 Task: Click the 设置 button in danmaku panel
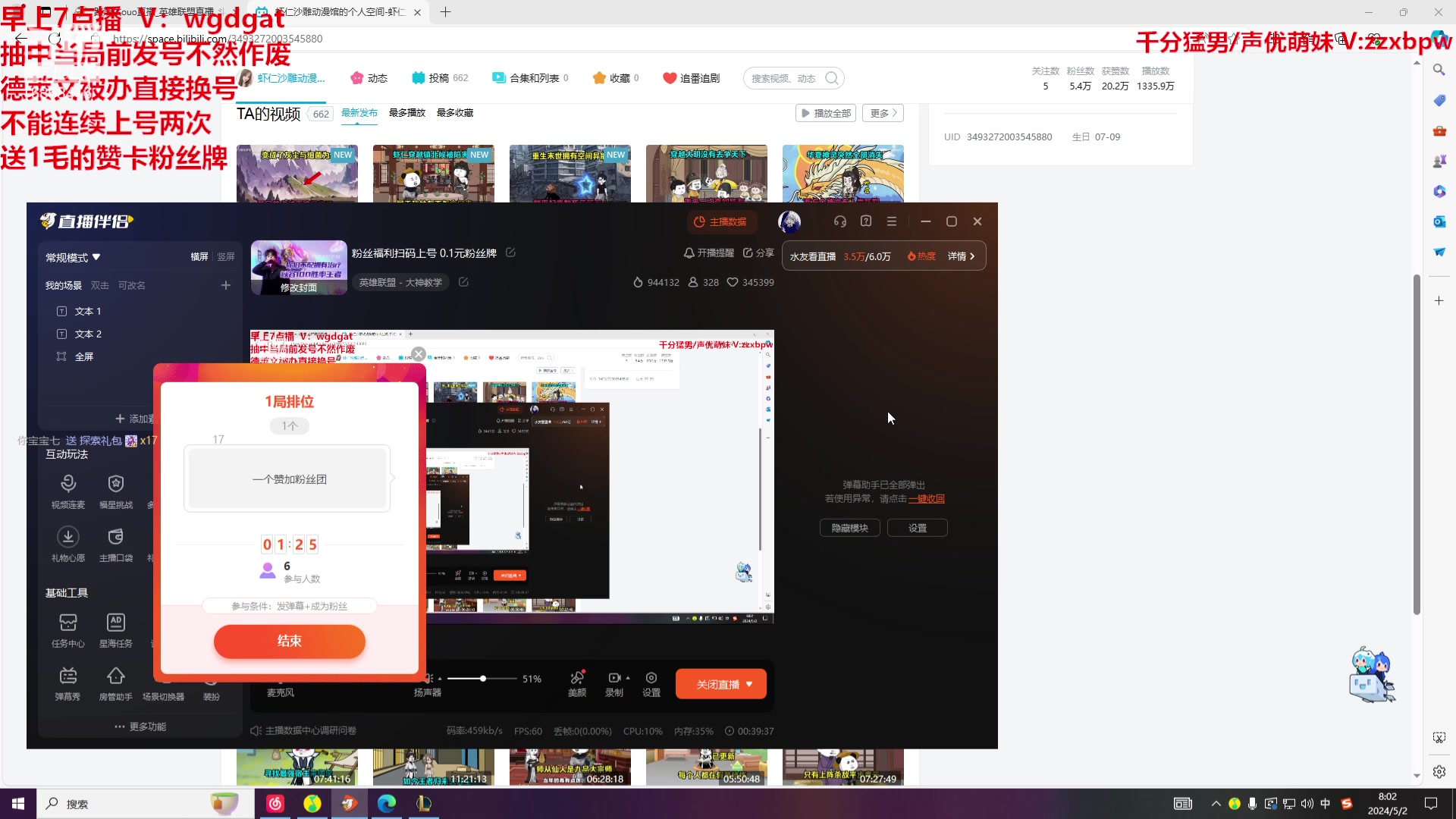pos(918,528)
